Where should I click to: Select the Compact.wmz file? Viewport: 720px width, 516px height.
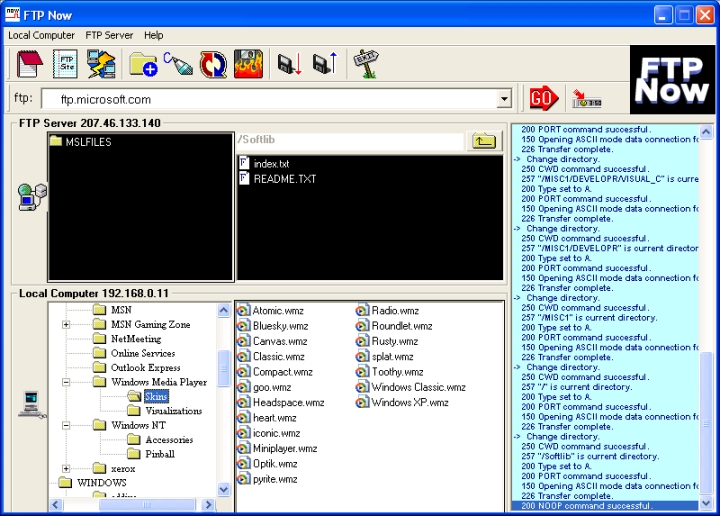pyautogui.click(x=275, y=372)
